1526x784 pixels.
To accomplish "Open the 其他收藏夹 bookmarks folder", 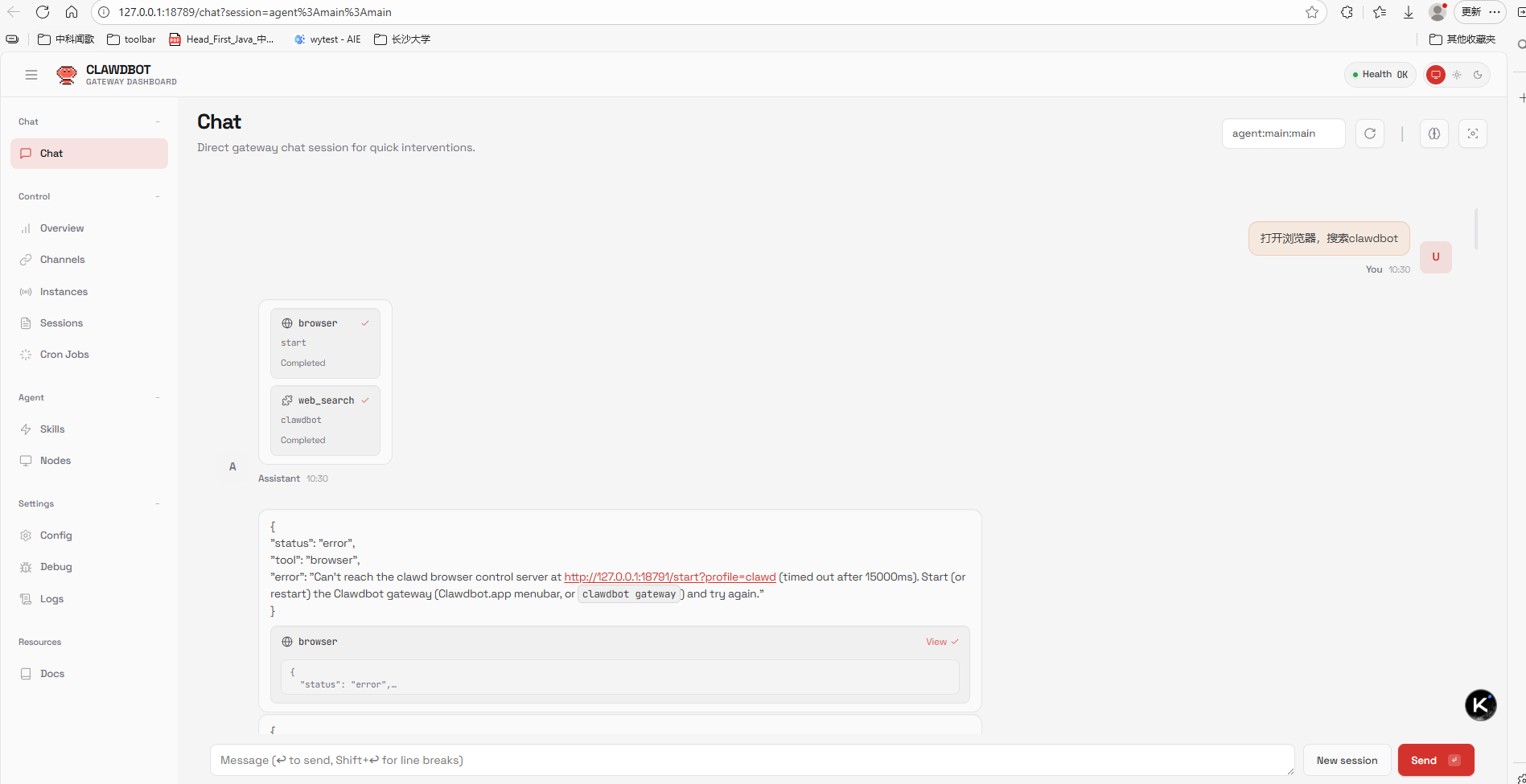I will (x=1462, y=39).
